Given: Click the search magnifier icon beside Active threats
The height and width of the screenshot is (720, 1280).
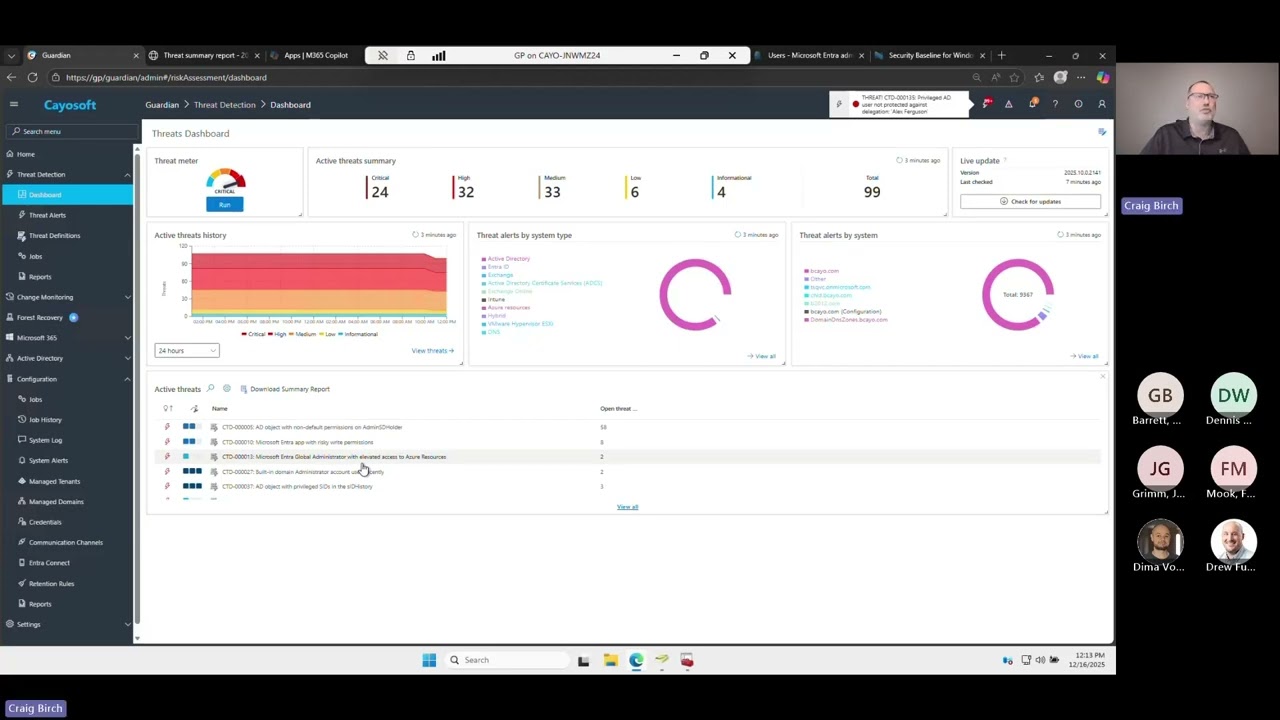Looking at the screenshot, I should (x=210, y=388).
